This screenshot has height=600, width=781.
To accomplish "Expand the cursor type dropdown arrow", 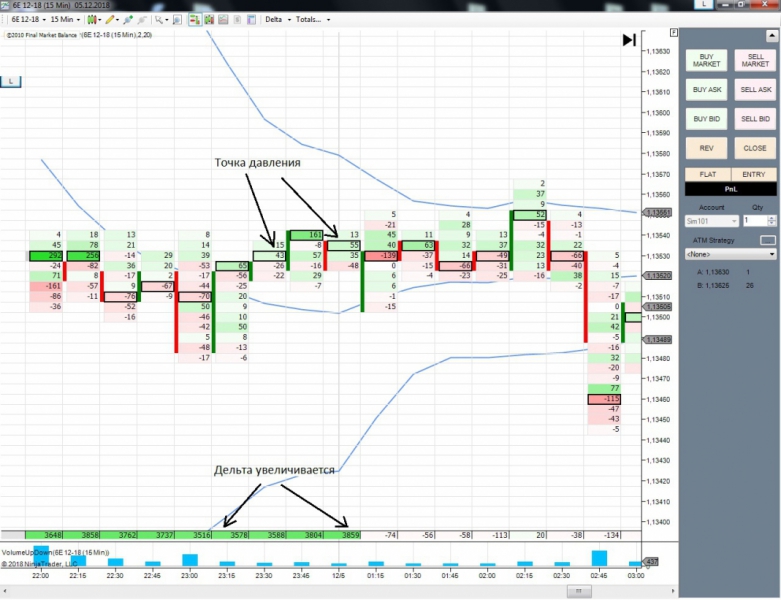I will 166,20.
